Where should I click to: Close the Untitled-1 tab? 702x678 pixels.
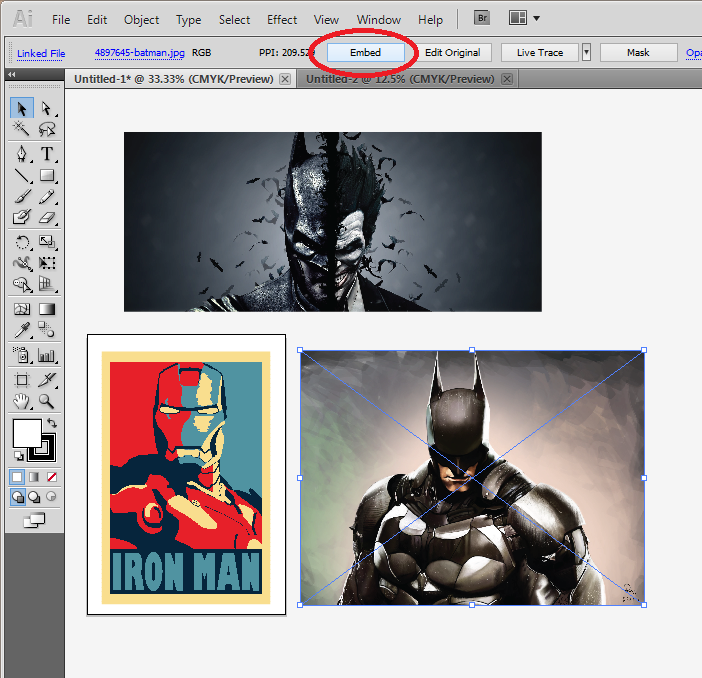click(285, 79)
